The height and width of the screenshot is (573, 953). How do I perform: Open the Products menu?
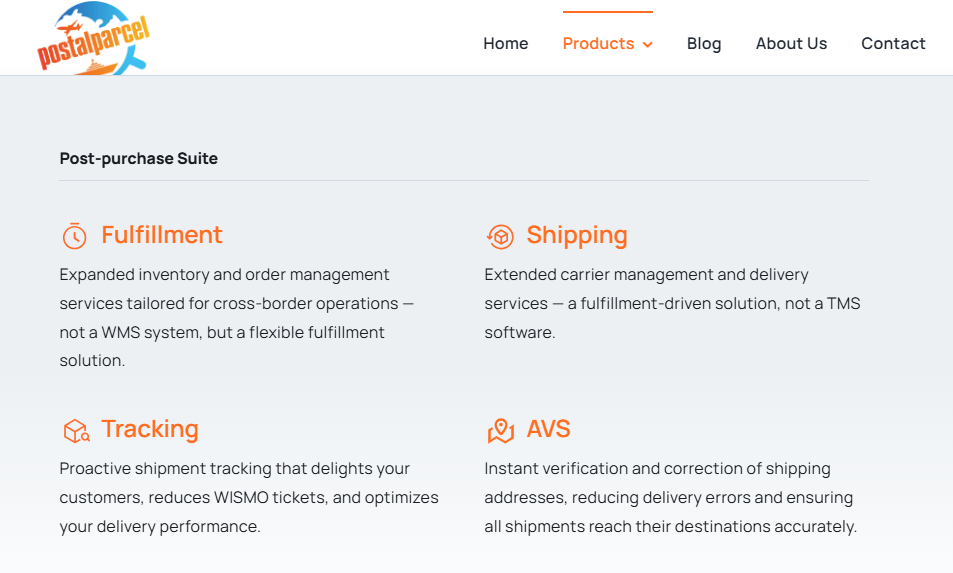click(x=599, y=44)
